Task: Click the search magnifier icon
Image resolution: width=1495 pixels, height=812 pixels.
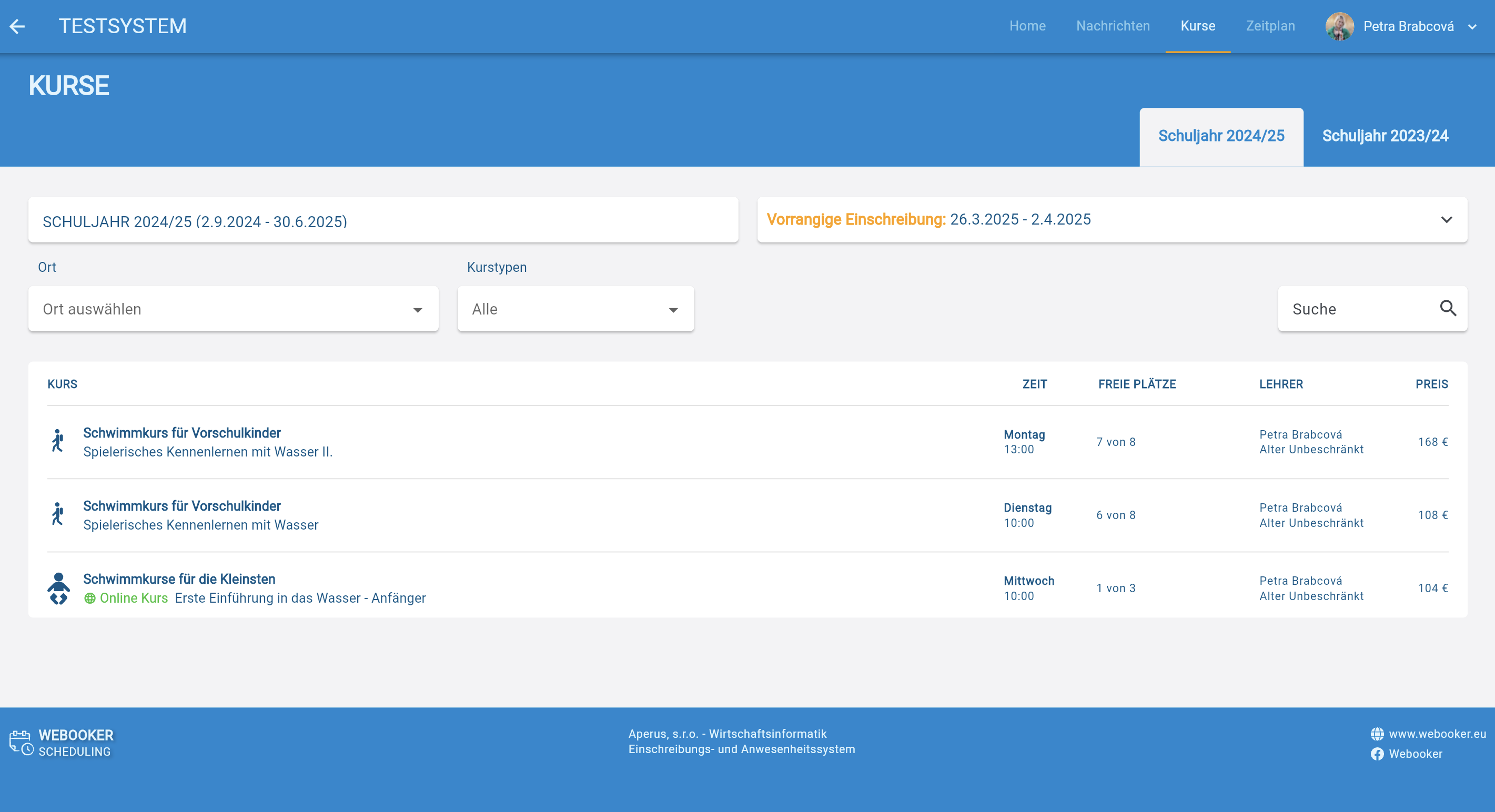Action: coord(1448,308)
